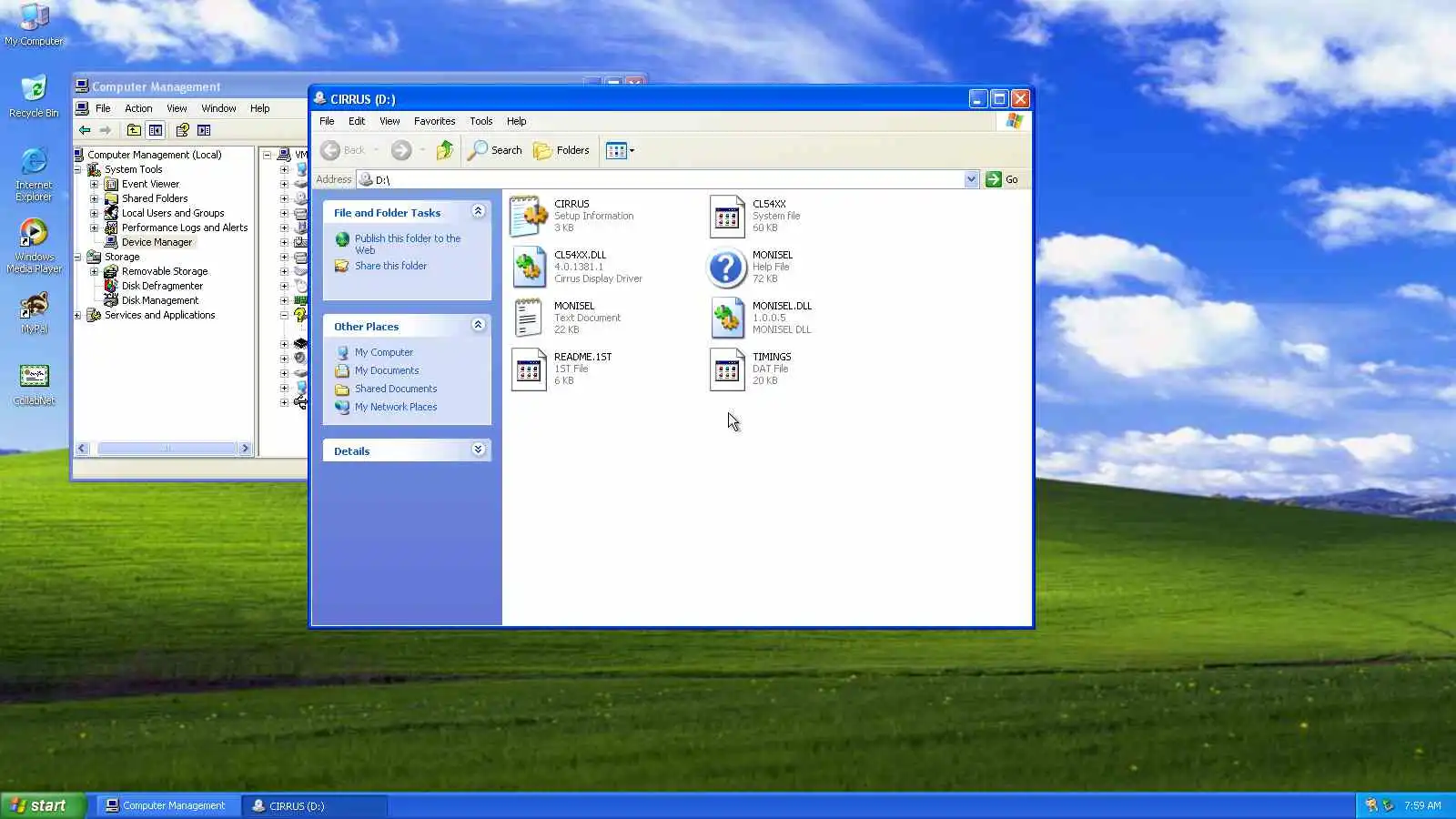Launch Internet Explorer desktop icon
1456x819 pixels.
pos(34,175)
